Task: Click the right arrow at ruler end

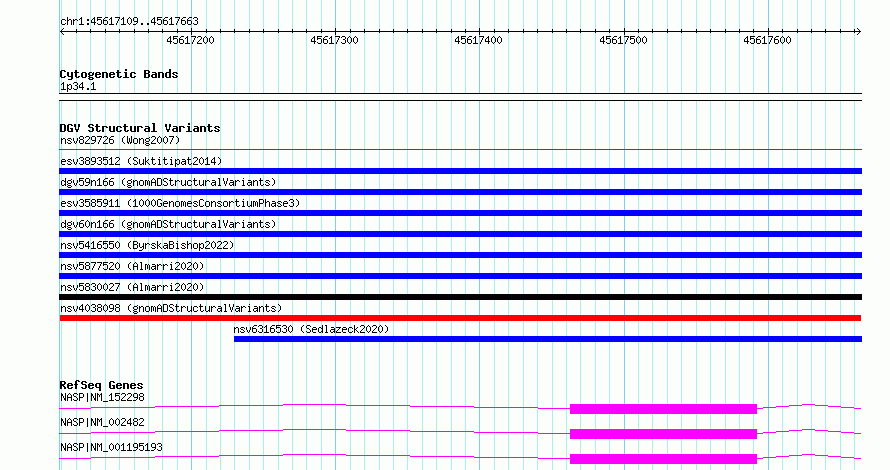Action: click(859, 32)
